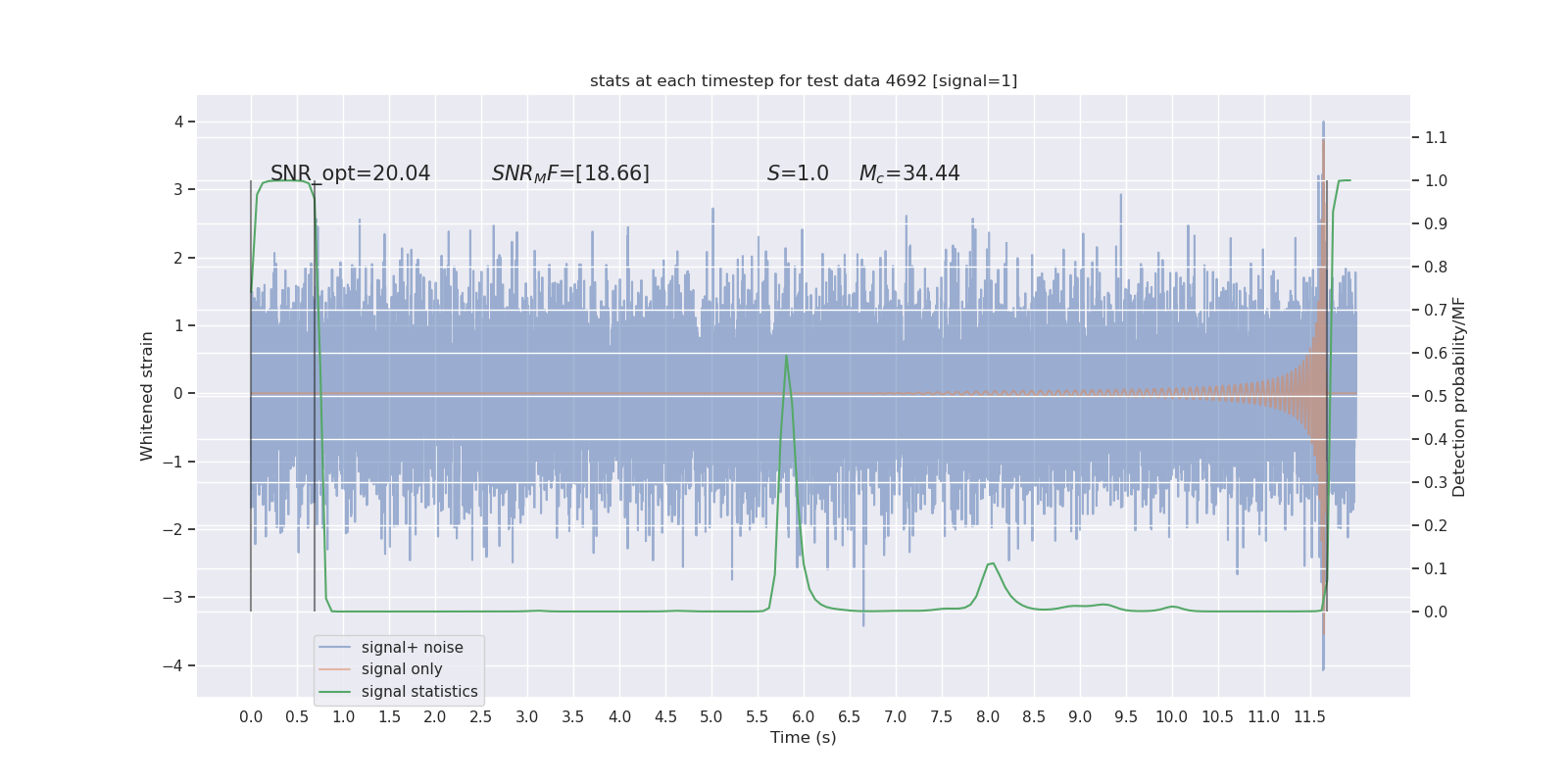The height and width of the screenshot is (784, 1568).
Task: Click the green line swatch in legend
Action: pos(334,692)
